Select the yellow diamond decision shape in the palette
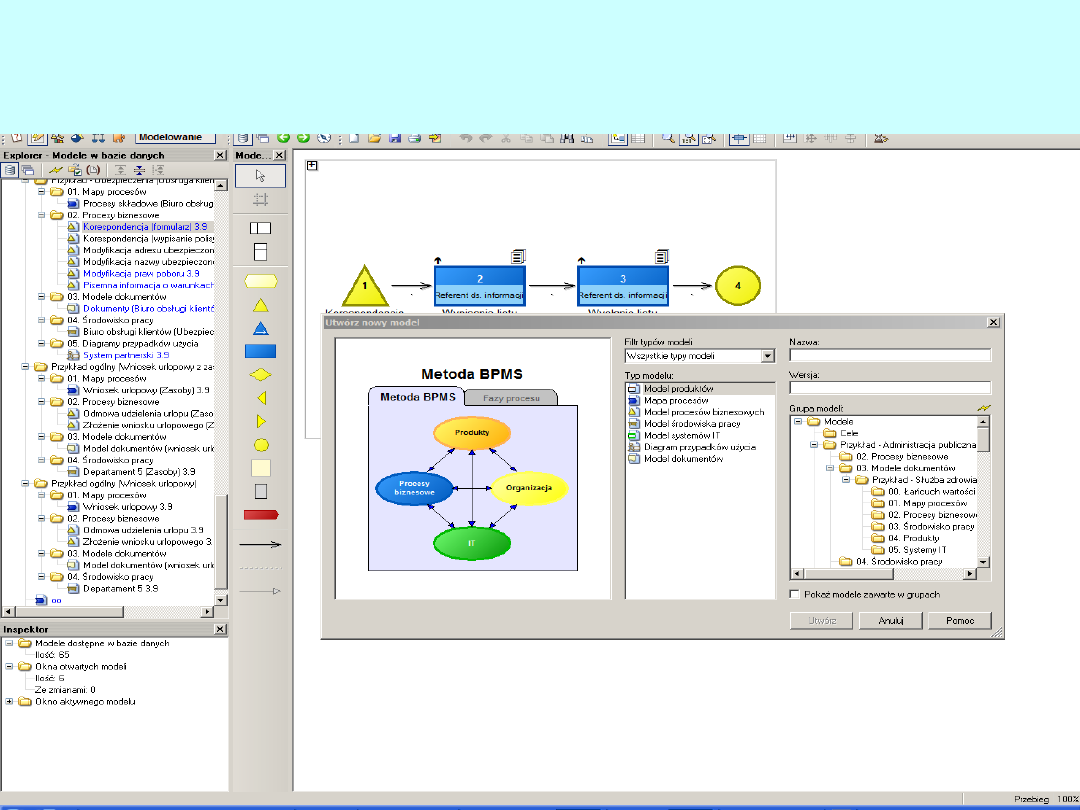This screenshot has width=1080, height=810. pyautogui.click(x=260, y=374)
